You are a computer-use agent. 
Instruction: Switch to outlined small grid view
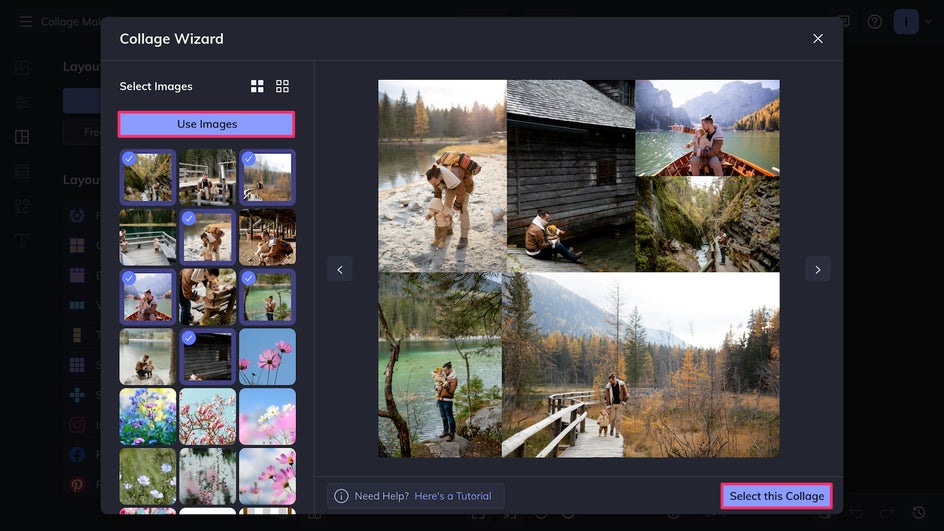click(x=282, y=86)
